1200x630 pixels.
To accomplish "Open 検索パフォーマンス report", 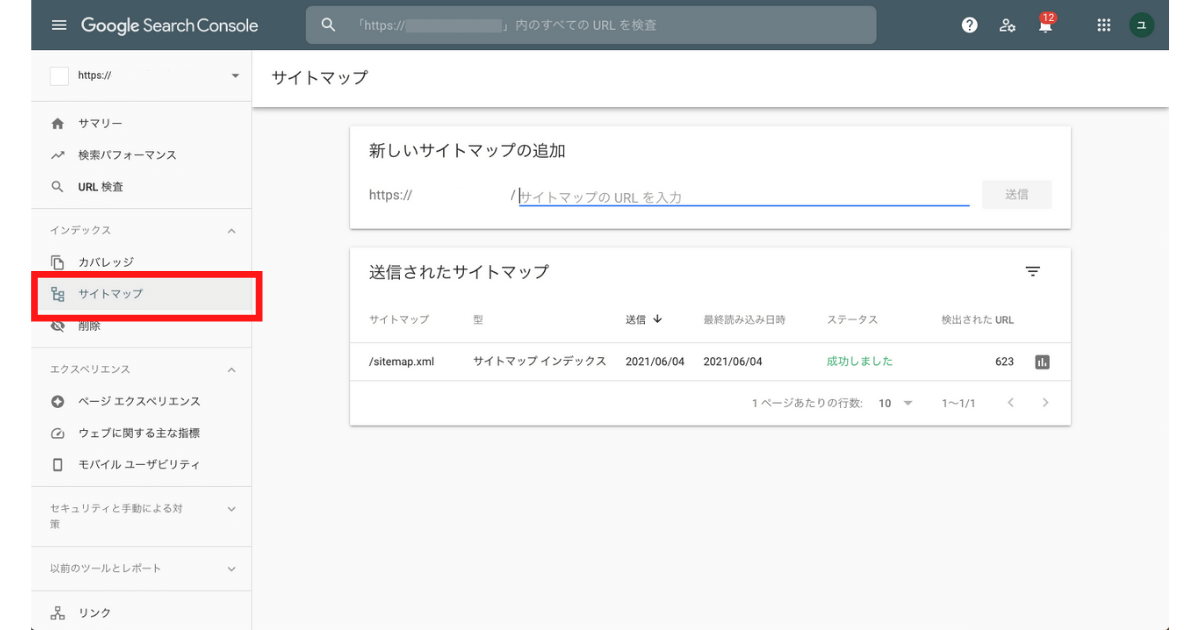I will coord(127,155).
